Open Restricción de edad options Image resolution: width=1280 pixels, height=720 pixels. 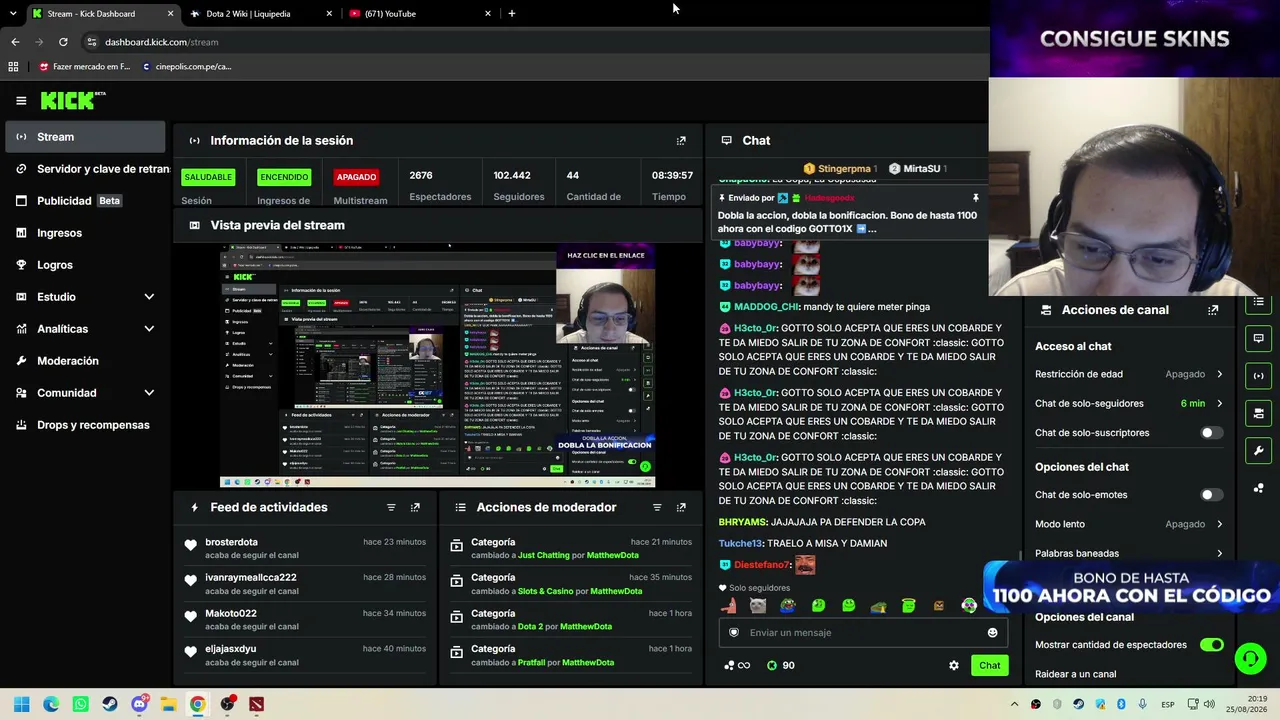coord(1129,374)
